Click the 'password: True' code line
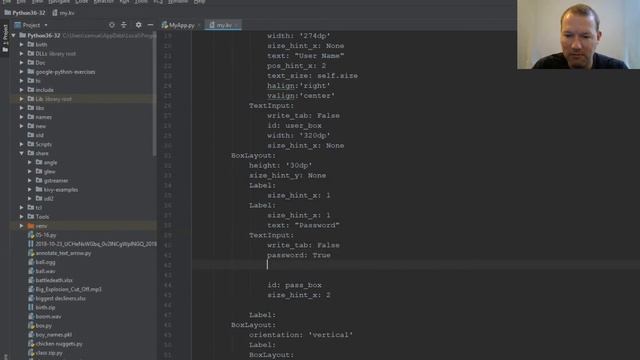 point(299,255)
